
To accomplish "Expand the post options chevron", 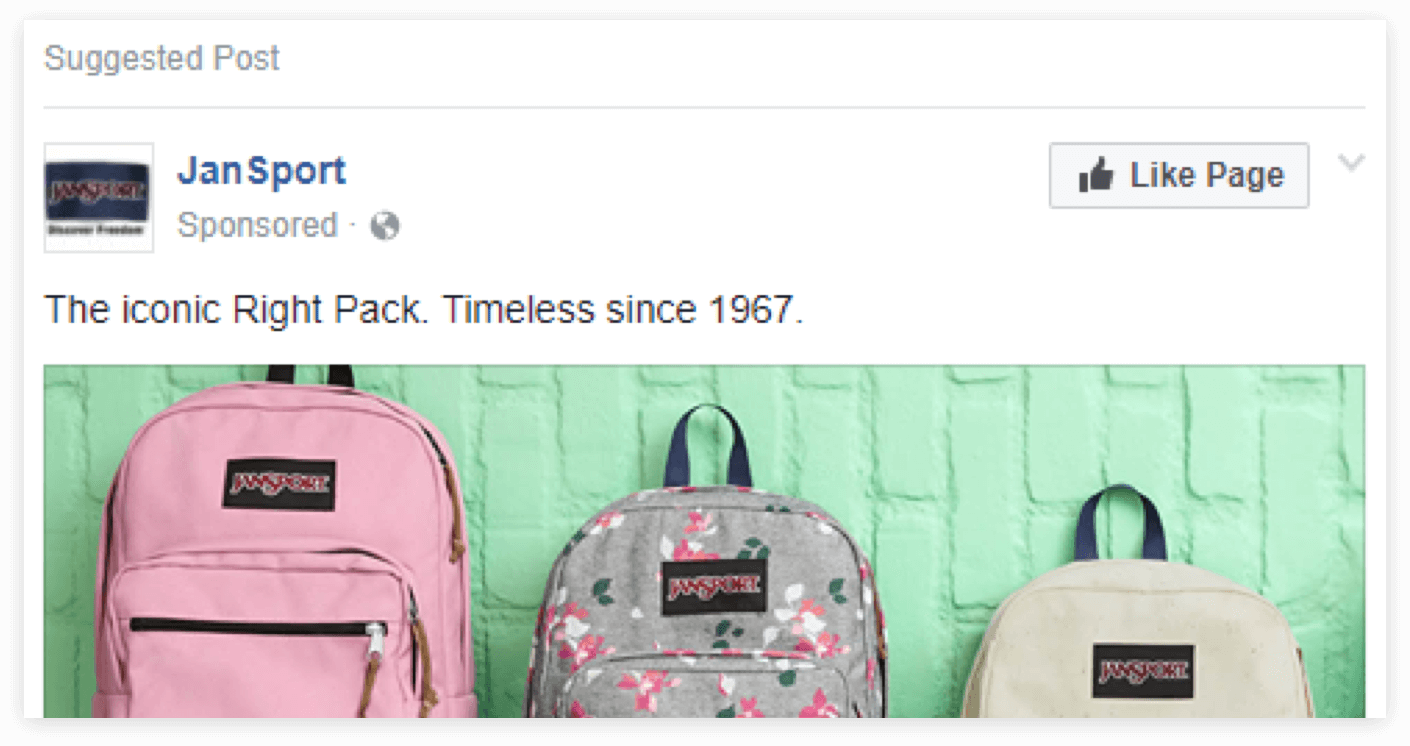I will (1351, 162).
